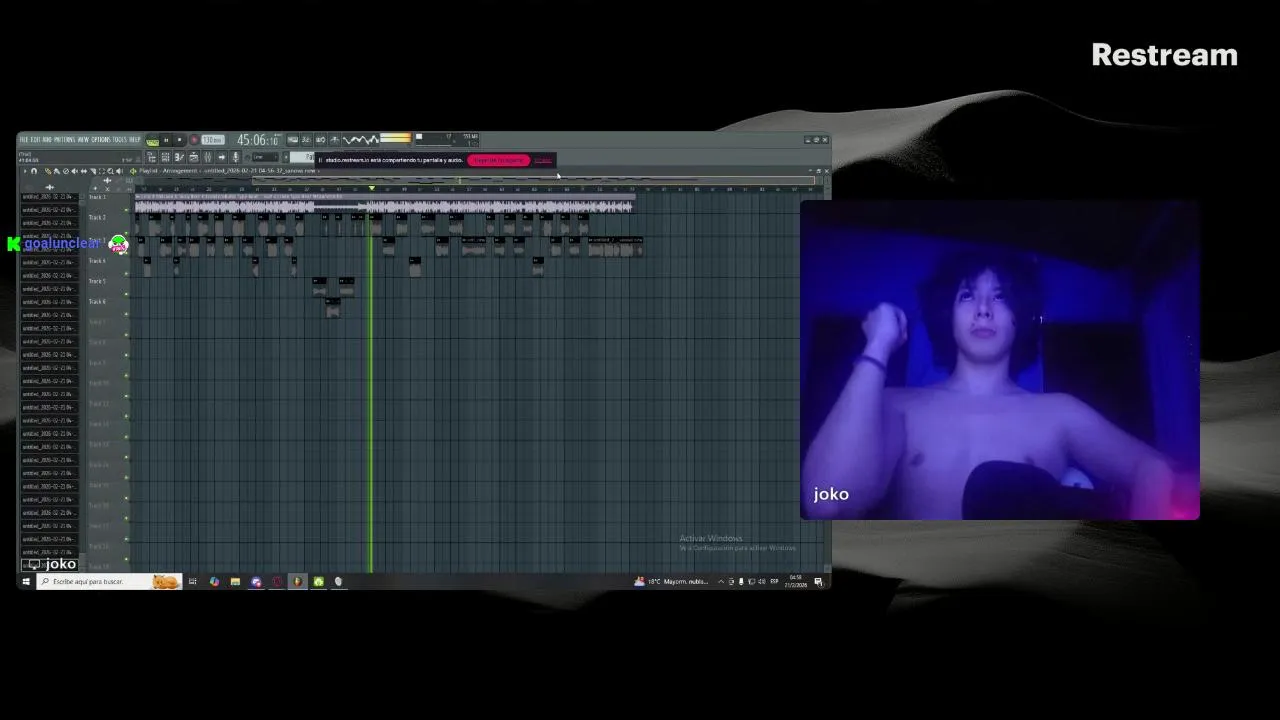Click the Playlist Arrangement title text
Image resolution: width=1280 pixels, height=720 pixels.
coord(167,171)
